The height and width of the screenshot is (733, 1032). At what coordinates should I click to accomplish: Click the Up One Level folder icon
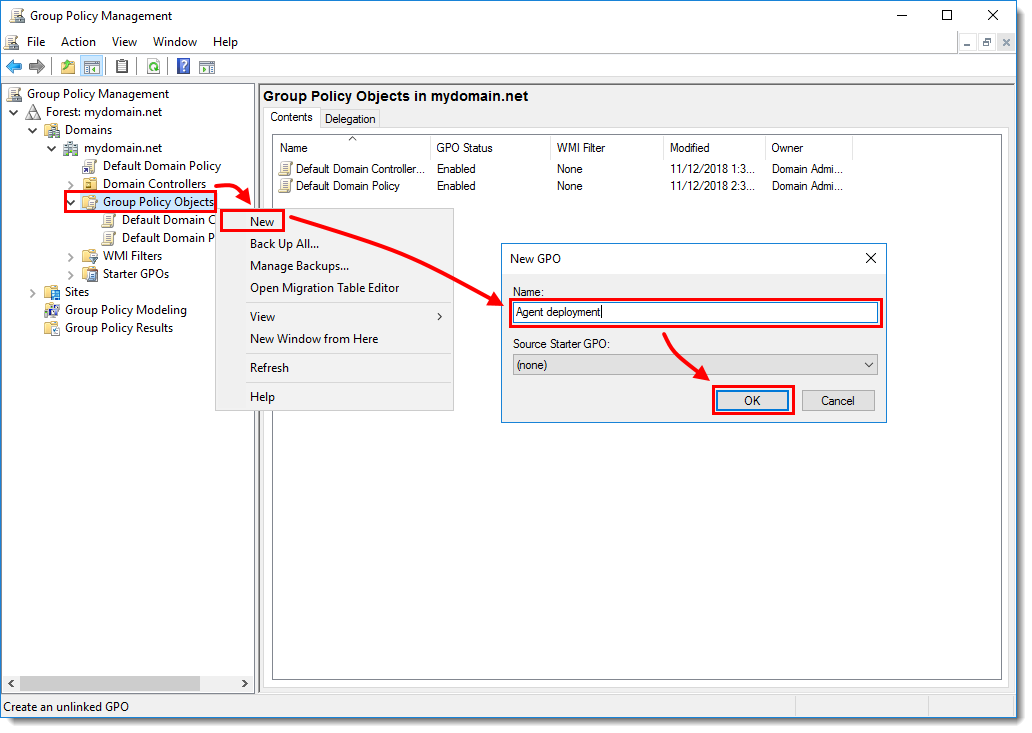(67, 67)
